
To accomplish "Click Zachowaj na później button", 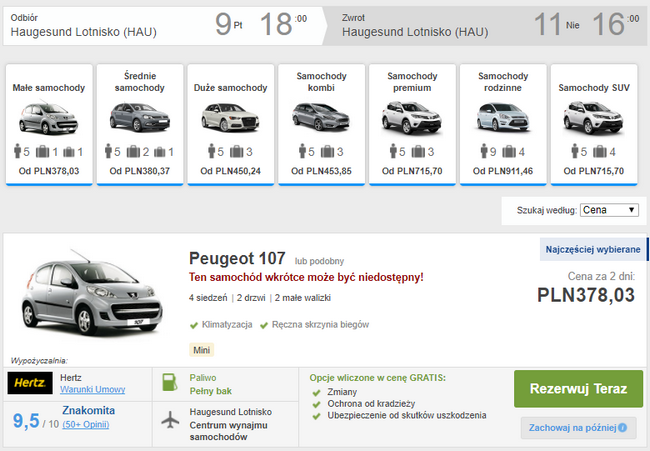I will click(578, 428).
